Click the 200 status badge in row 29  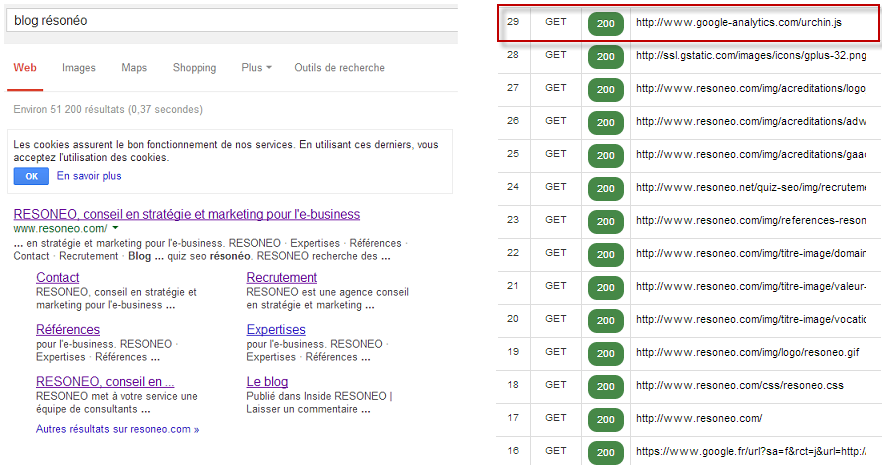click(x=606, y=24)
